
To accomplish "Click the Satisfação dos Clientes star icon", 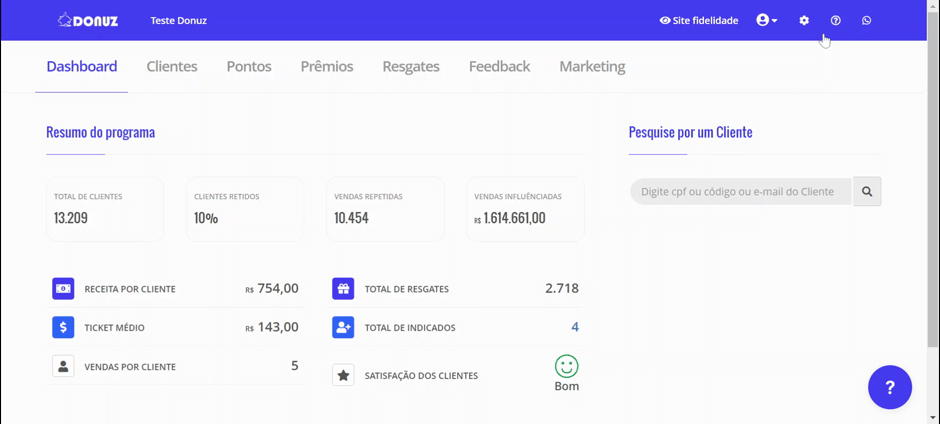I will [x=343, y=376].
